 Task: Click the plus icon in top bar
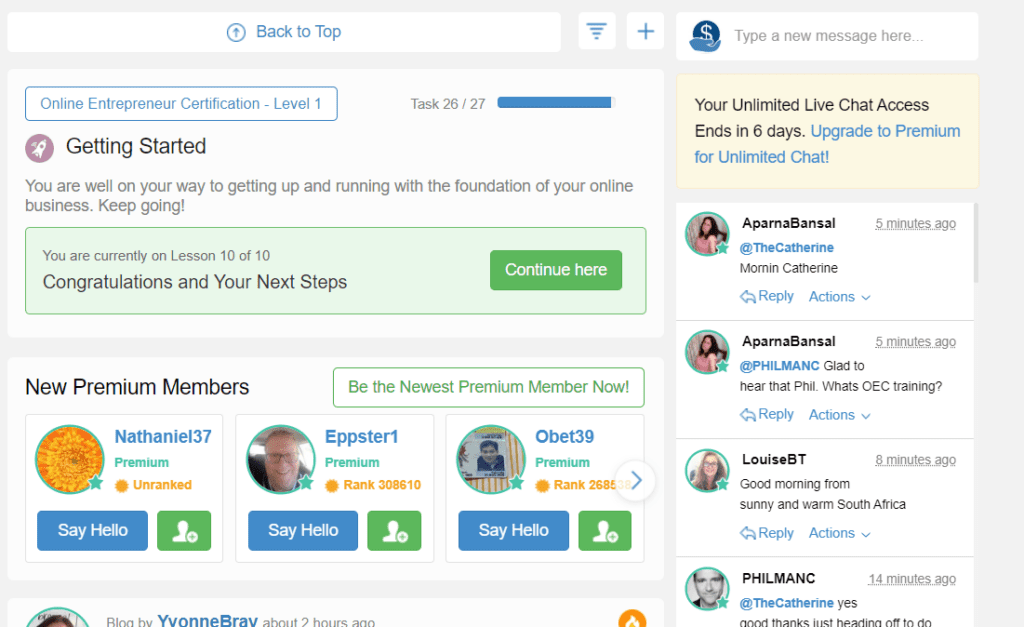[x=645, y=31]
